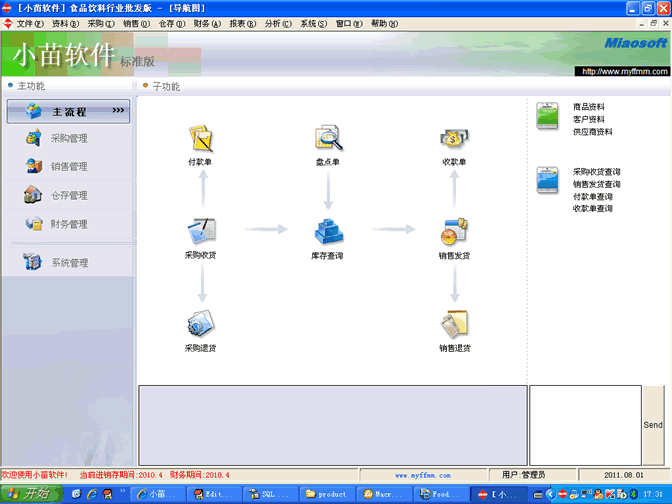Click into the message input box beside Send

point(585,425)
